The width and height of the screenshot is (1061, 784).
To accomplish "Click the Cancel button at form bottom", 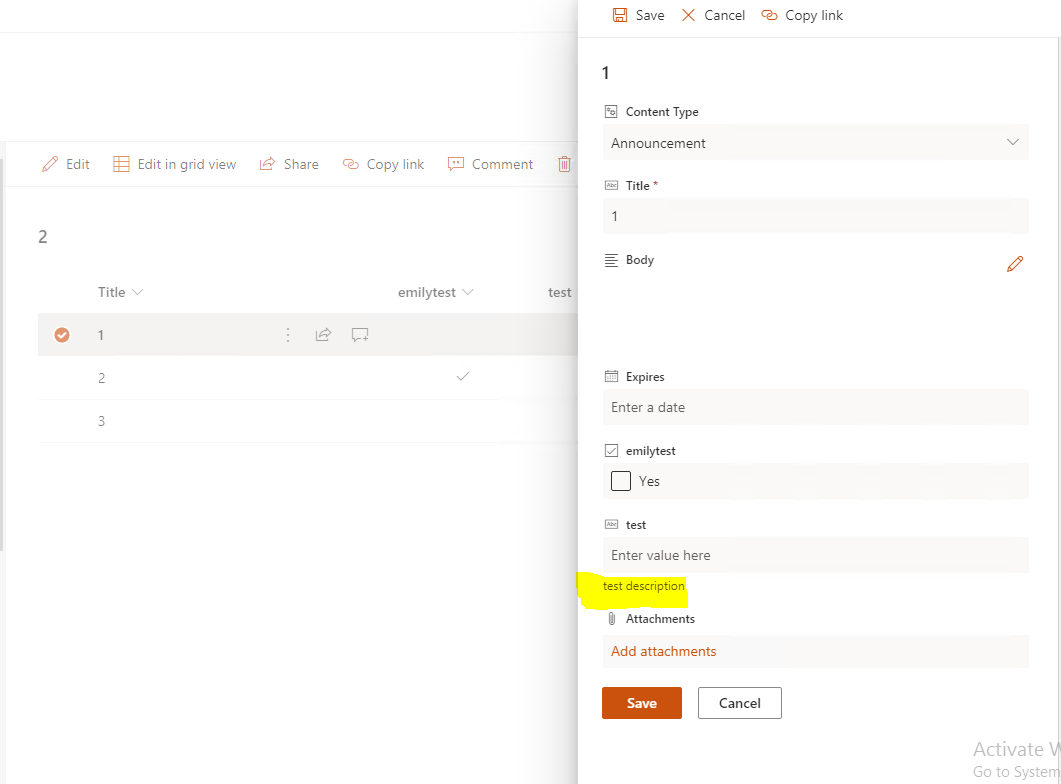I will click(740, 703).
